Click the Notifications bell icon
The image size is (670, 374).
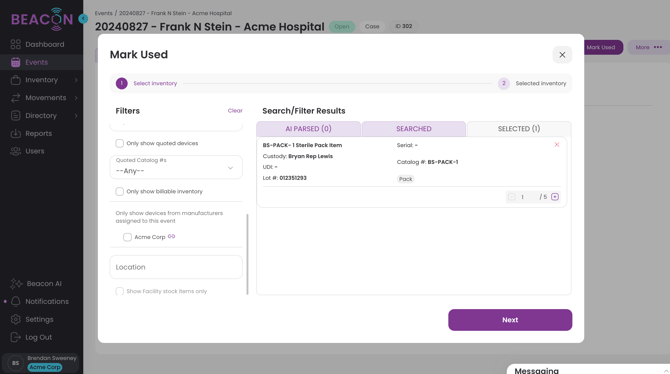click(15, 301)
